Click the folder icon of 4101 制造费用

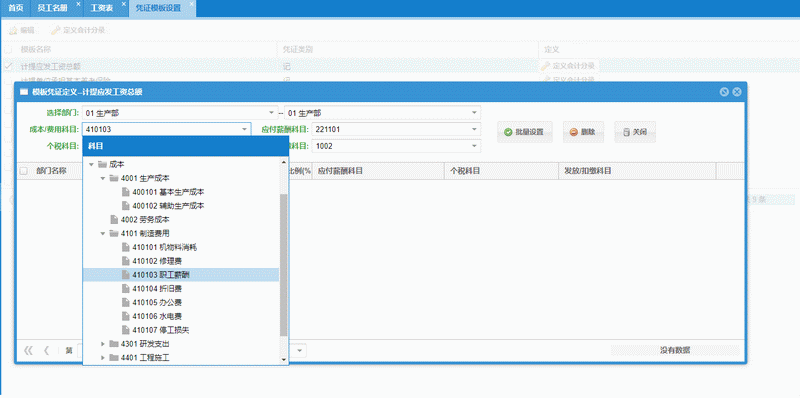click(x=113, y=233)
